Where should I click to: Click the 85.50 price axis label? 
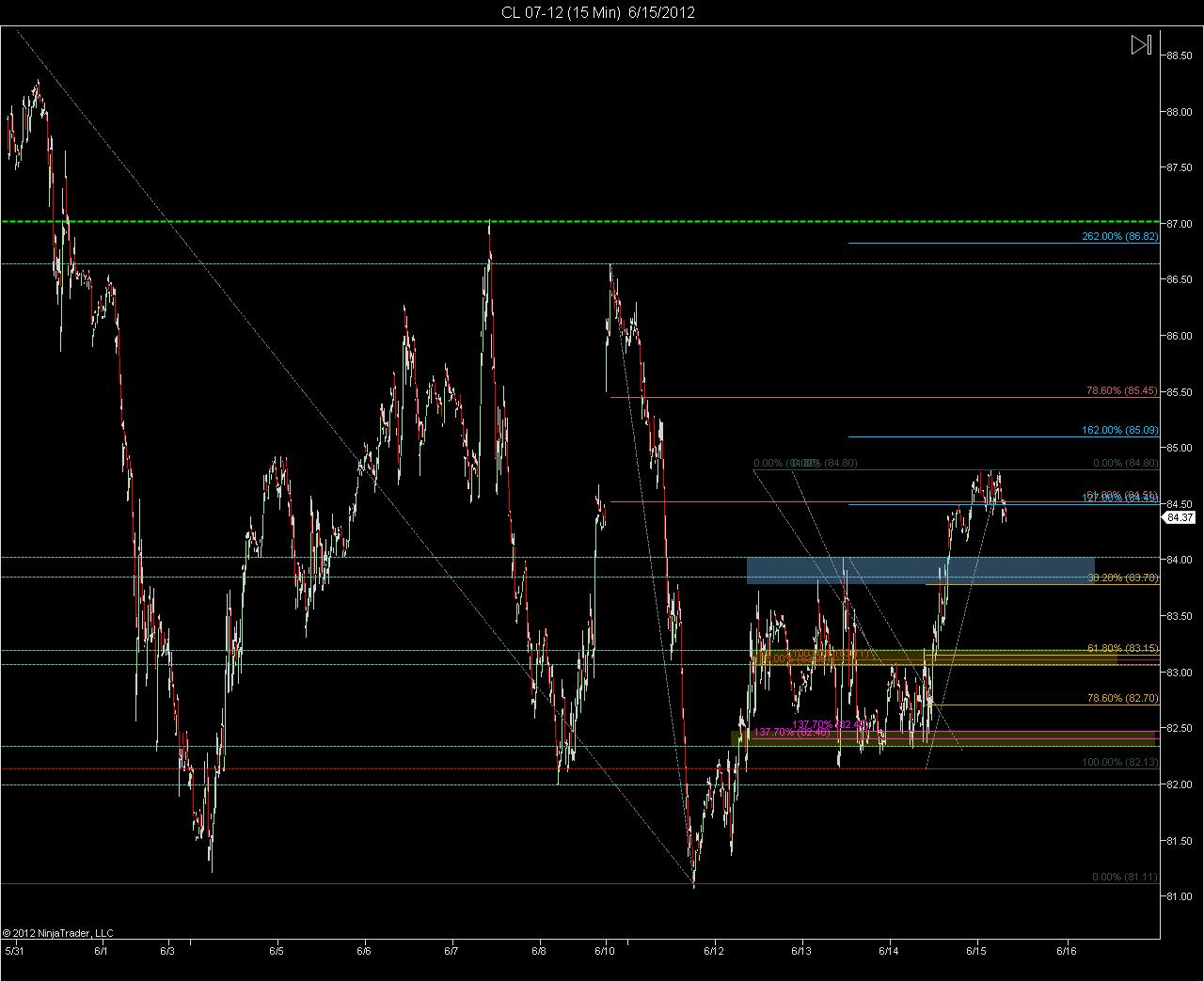[1180, 391]
